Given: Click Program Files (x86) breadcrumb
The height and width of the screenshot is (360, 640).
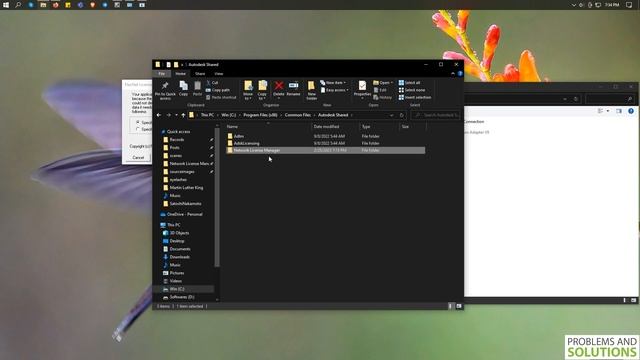Looking at the screenshot, I should coord(260,115).
